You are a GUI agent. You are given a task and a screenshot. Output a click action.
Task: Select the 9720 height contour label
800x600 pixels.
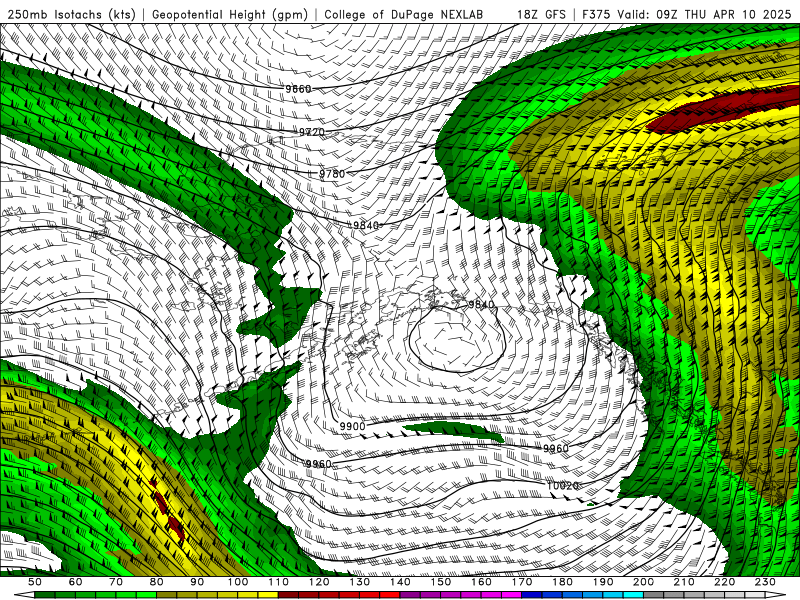pyautogui.click(x=312, y=132)
